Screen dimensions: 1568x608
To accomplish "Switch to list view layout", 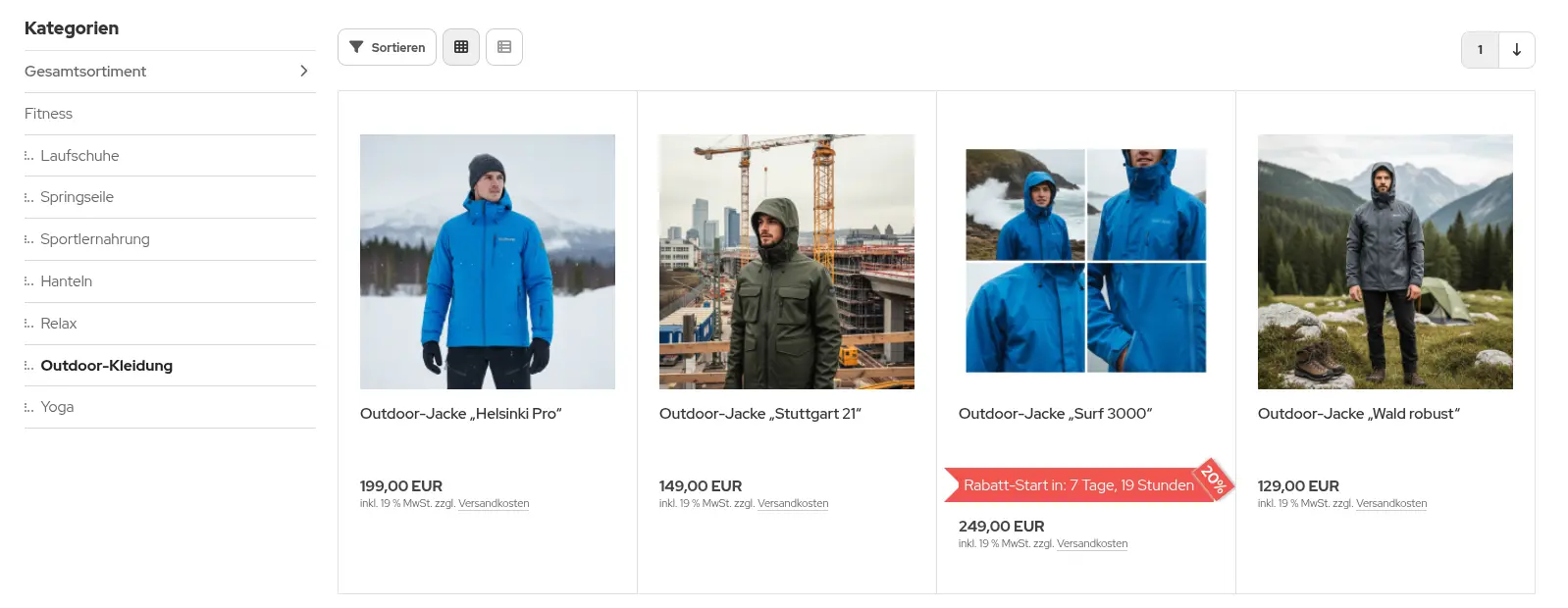I will pos(504,47).
